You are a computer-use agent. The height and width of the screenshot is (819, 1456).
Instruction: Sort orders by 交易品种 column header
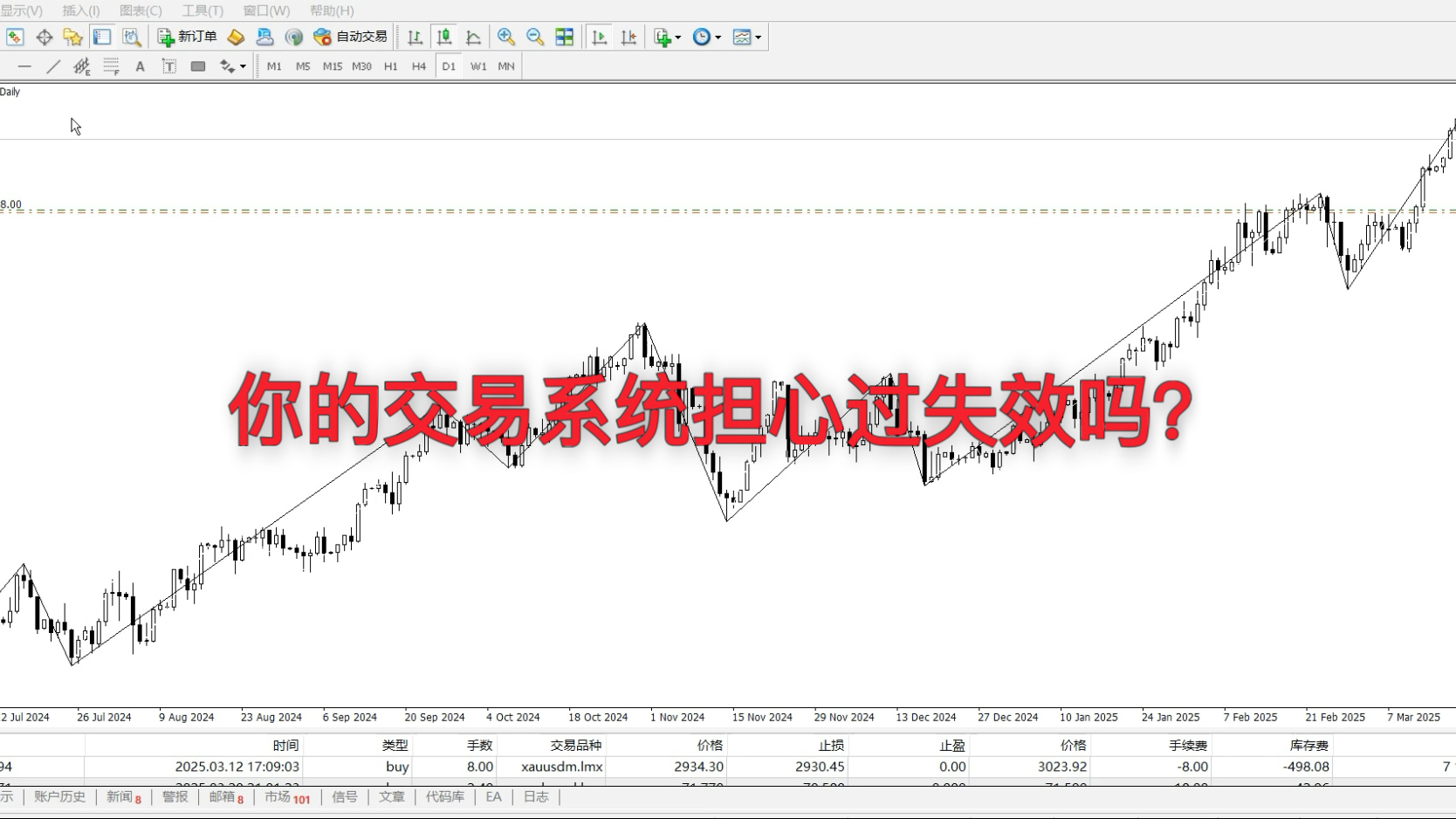coord(576,745)
